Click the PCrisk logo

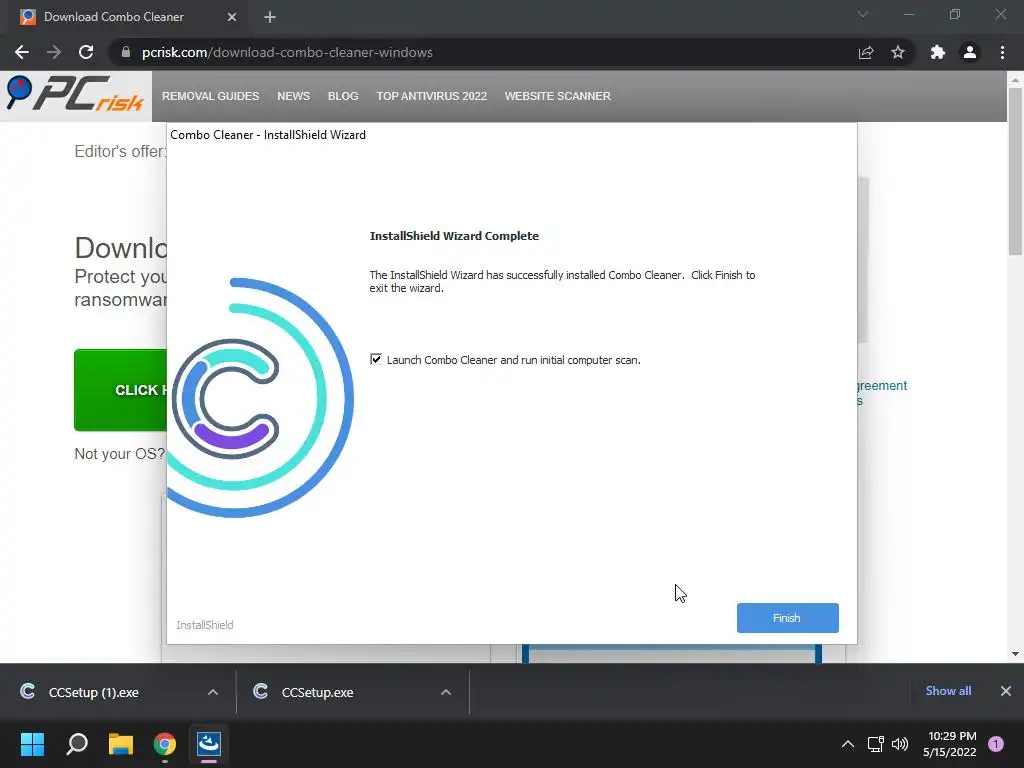[75, 95]
